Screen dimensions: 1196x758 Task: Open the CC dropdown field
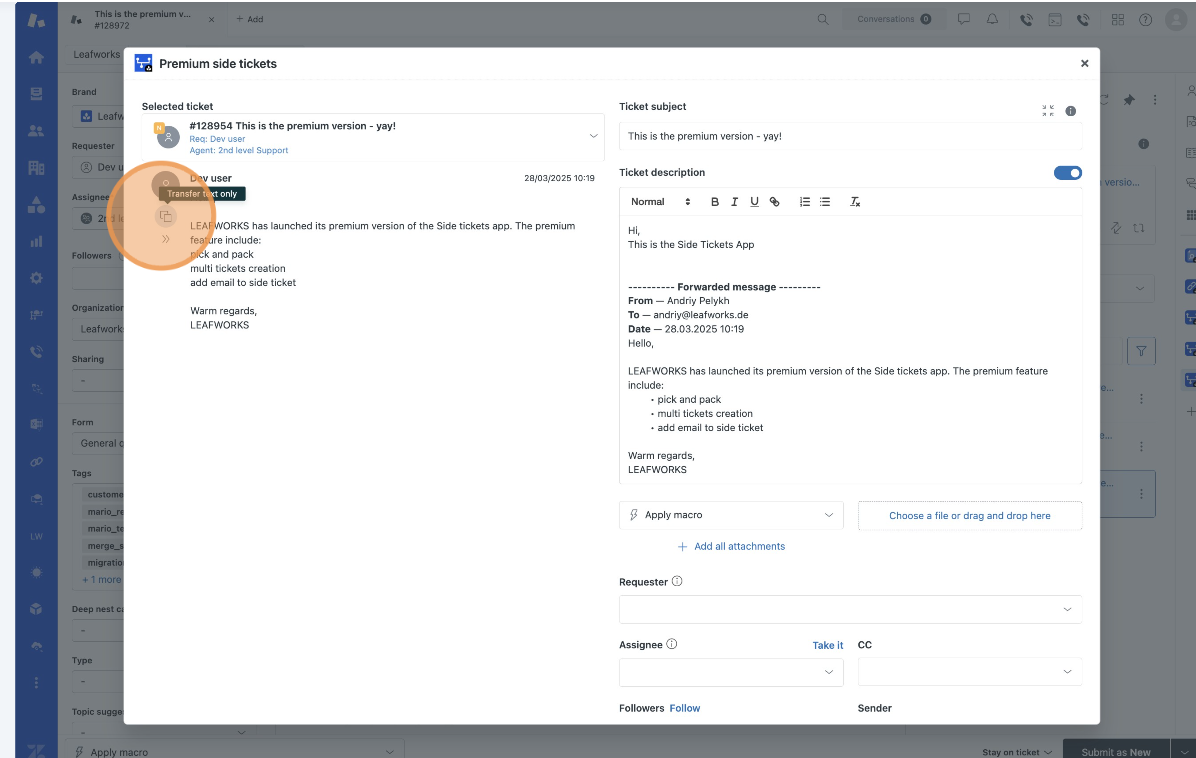(970, 672)
